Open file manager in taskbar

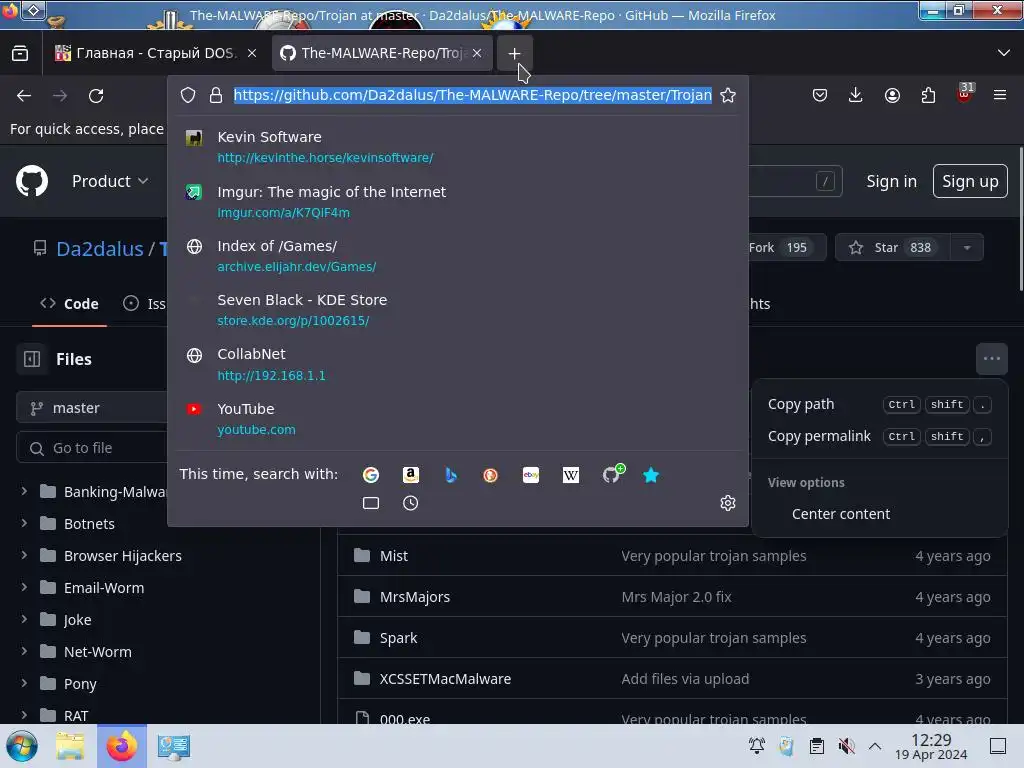click(70, 746)
